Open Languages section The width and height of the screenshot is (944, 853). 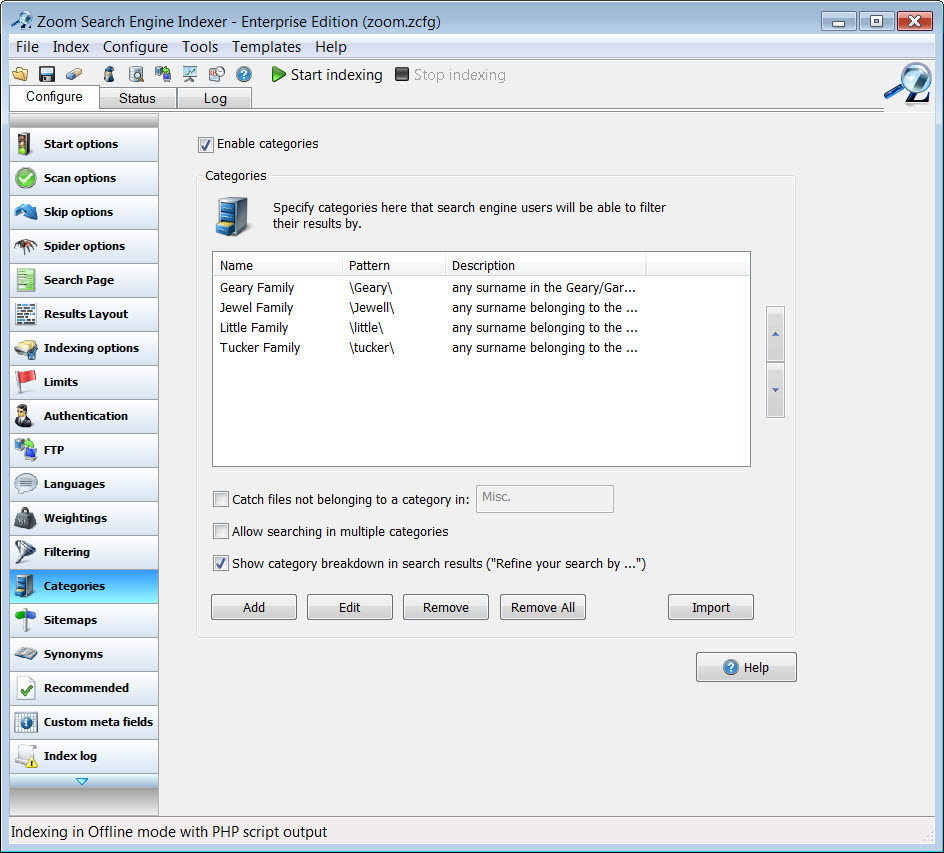pyautogui.click(x=84, y=484)
